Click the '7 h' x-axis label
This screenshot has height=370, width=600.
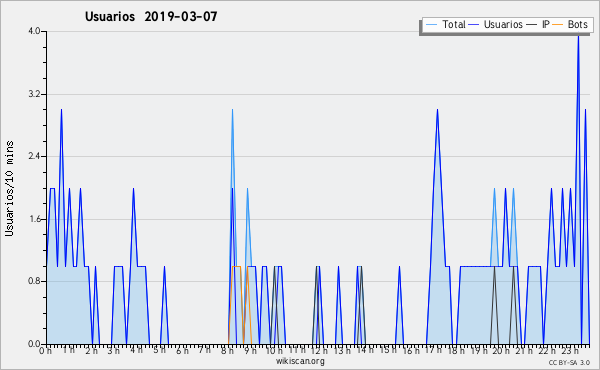point(205,350)
